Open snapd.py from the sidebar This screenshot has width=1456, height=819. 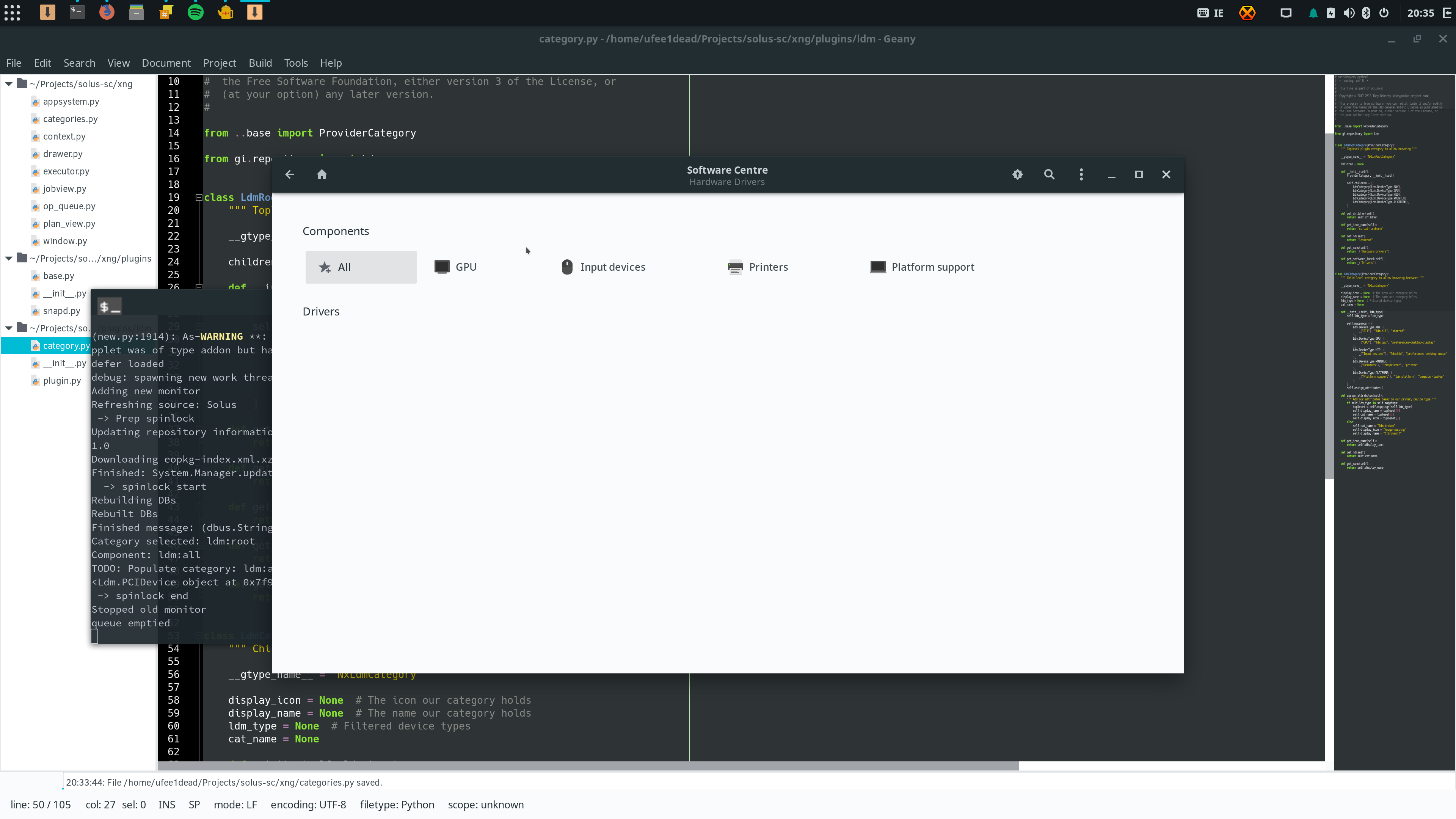[61, 311]
